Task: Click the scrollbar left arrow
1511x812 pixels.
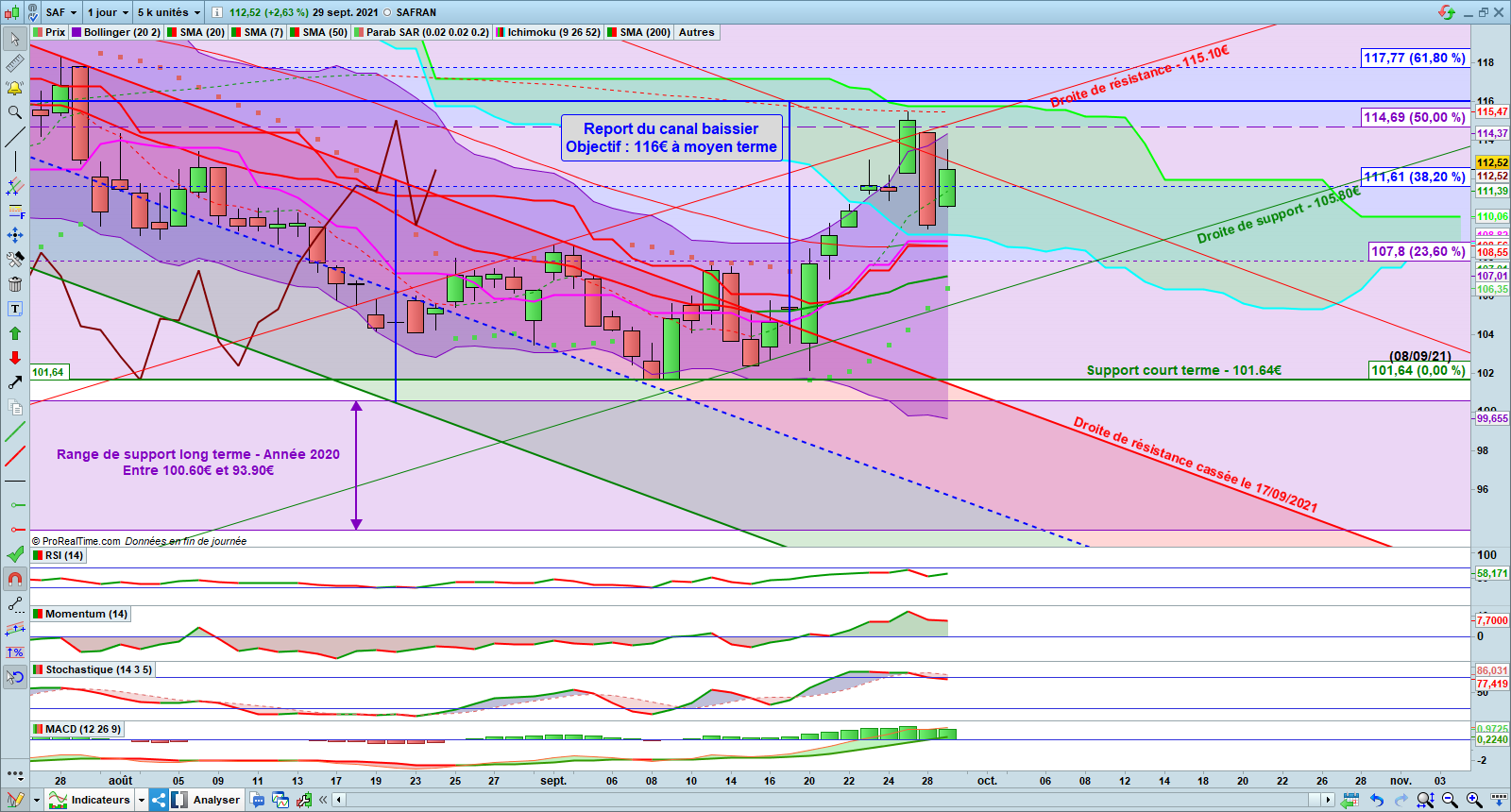Action: (x=338, y=800)
